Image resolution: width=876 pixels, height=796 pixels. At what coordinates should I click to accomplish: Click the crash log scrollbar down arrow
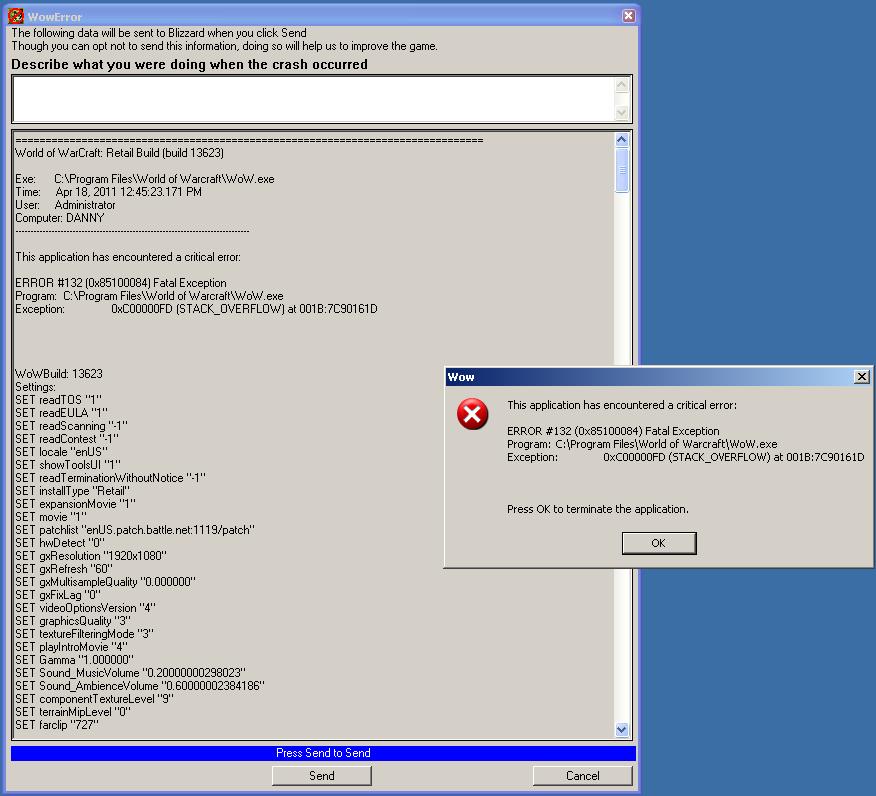pos(622,730)
